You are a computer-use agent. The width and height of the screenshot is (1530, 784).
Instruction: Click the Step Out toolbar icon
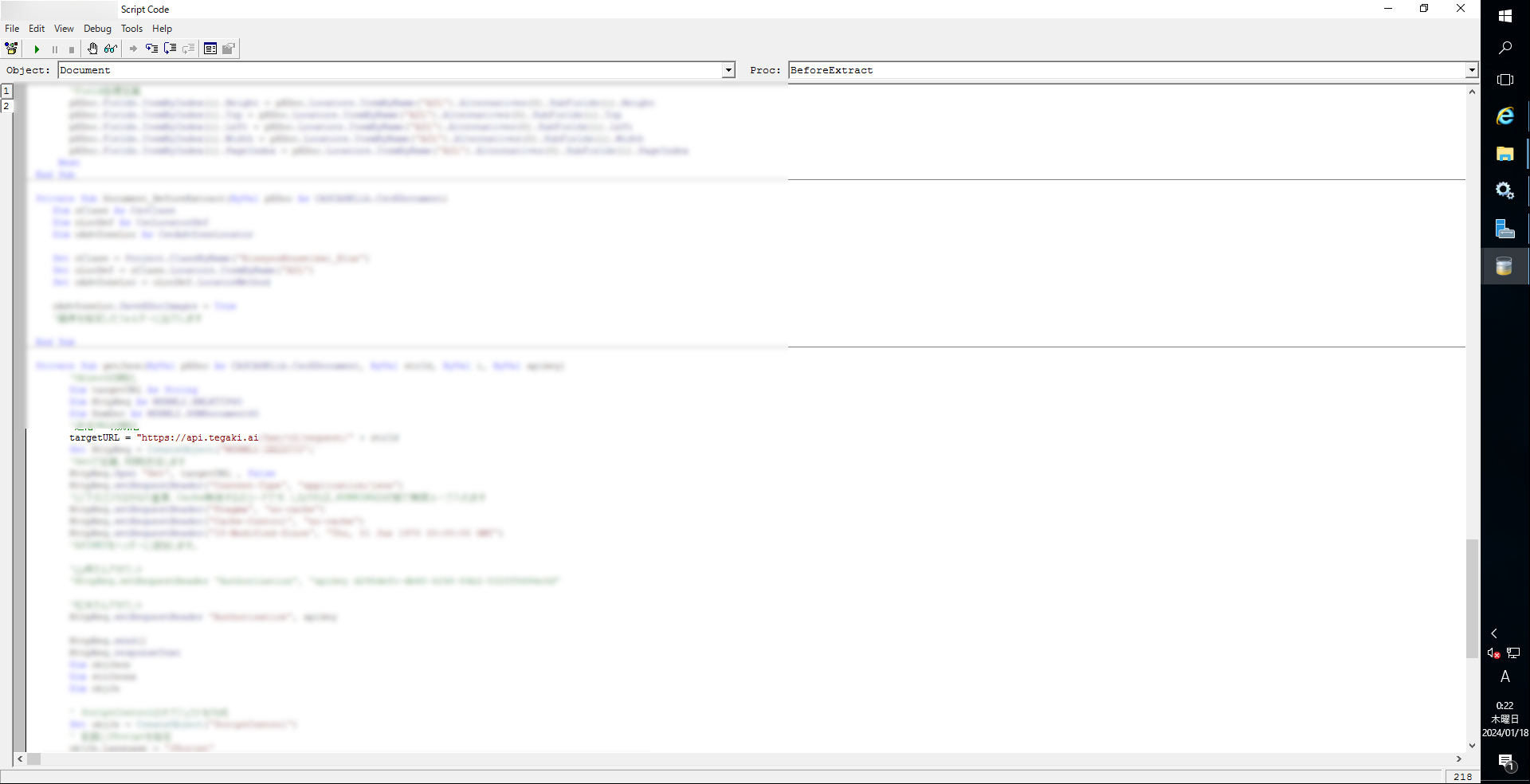[188, 49]
